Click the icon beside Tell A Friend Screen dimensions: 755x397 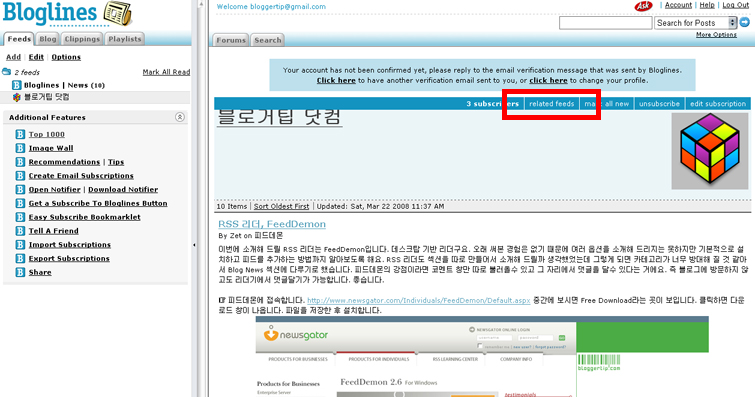point(20,231)
